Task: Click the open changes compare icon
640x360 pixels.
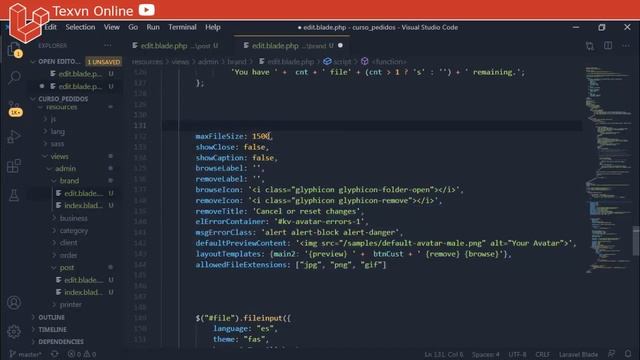Action: 590,46
